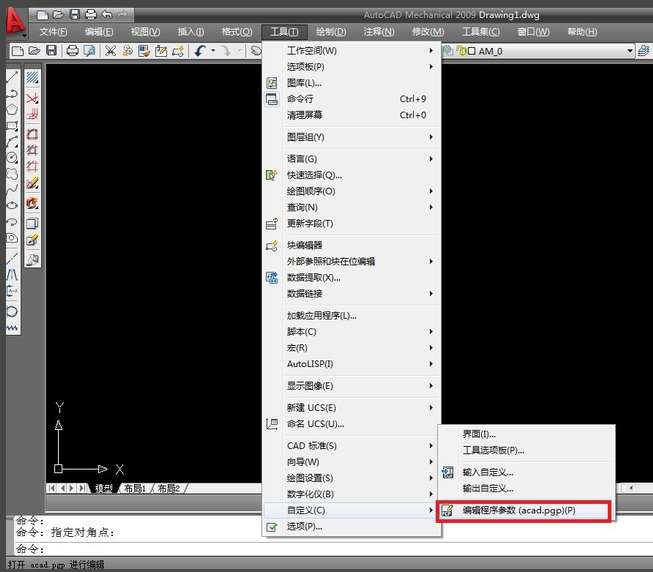Open the AM_0 layer dropdown arrow
The width and height of the screenshot is (653, 572).
pos(630,51)
